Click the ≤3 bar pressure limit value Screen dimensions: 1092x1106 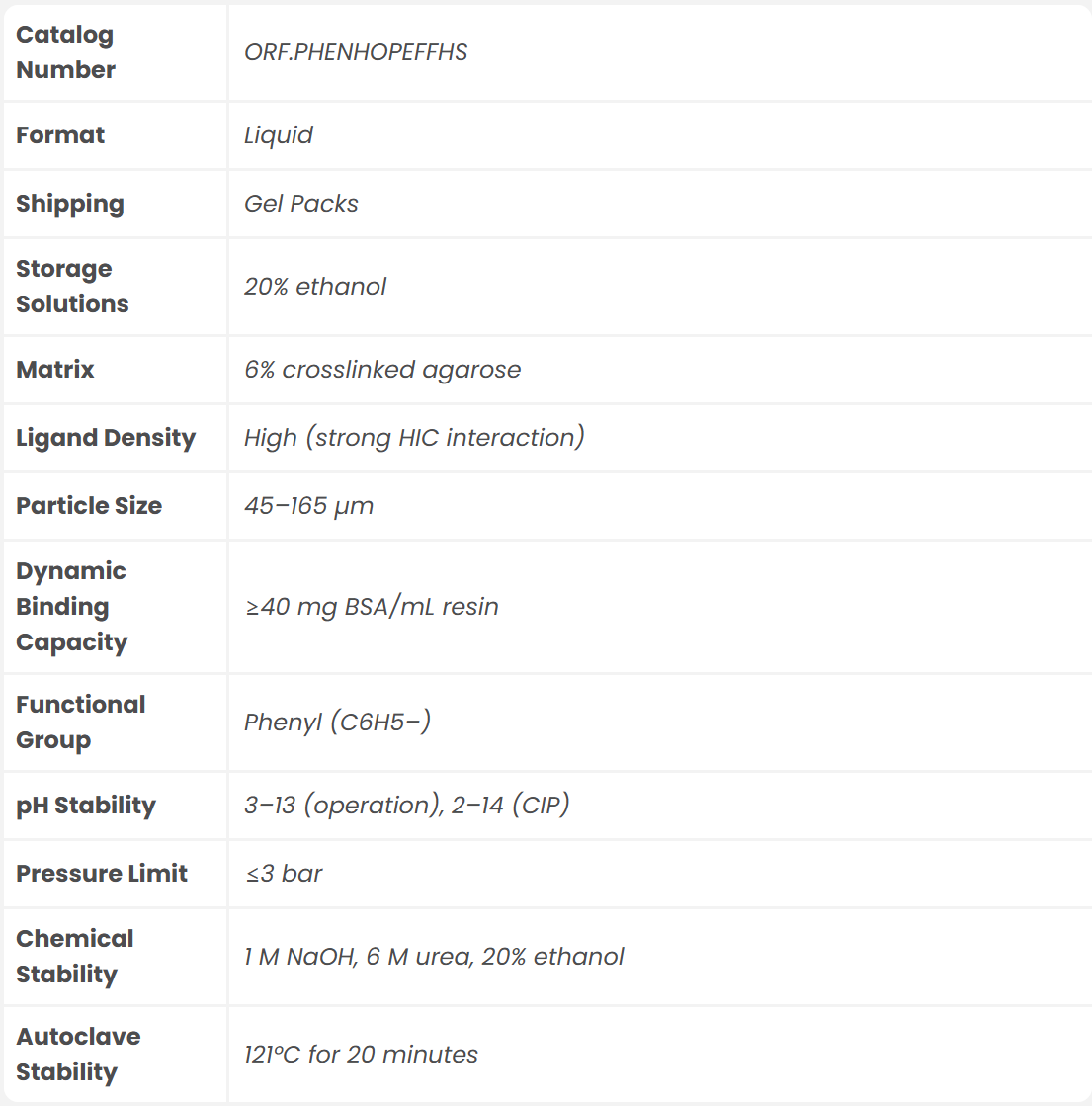285,874
